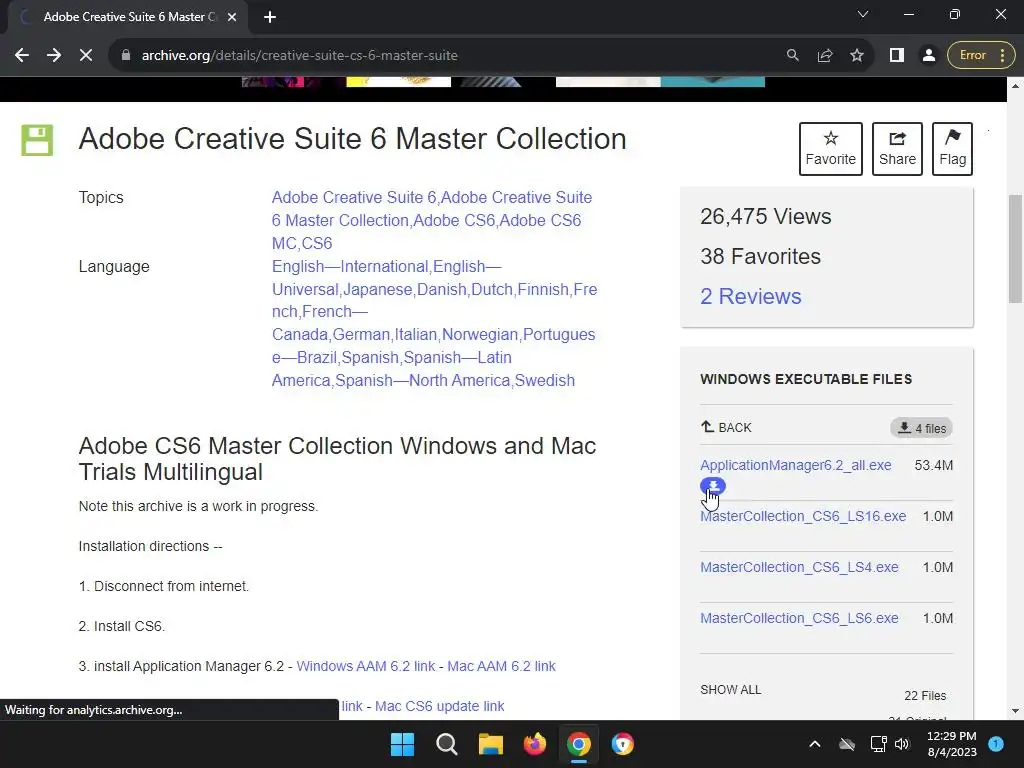Open the browser side panel icon
Screen dimensions: 1024x768
tap(897, 56)
